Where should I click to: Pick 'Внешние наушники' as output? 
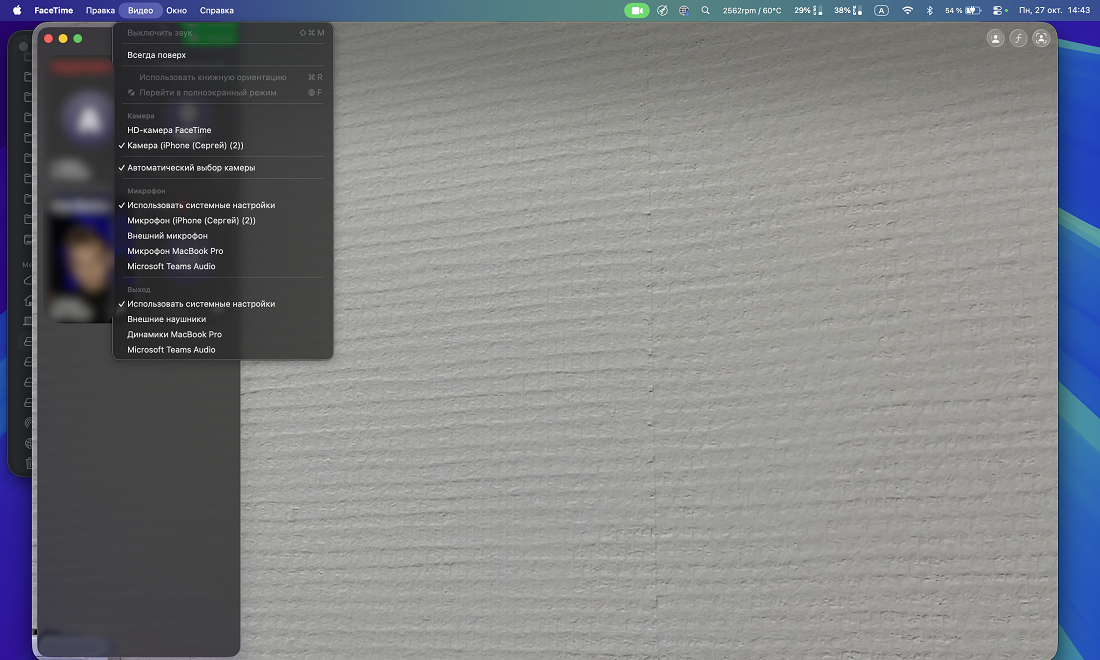(166, 319)
